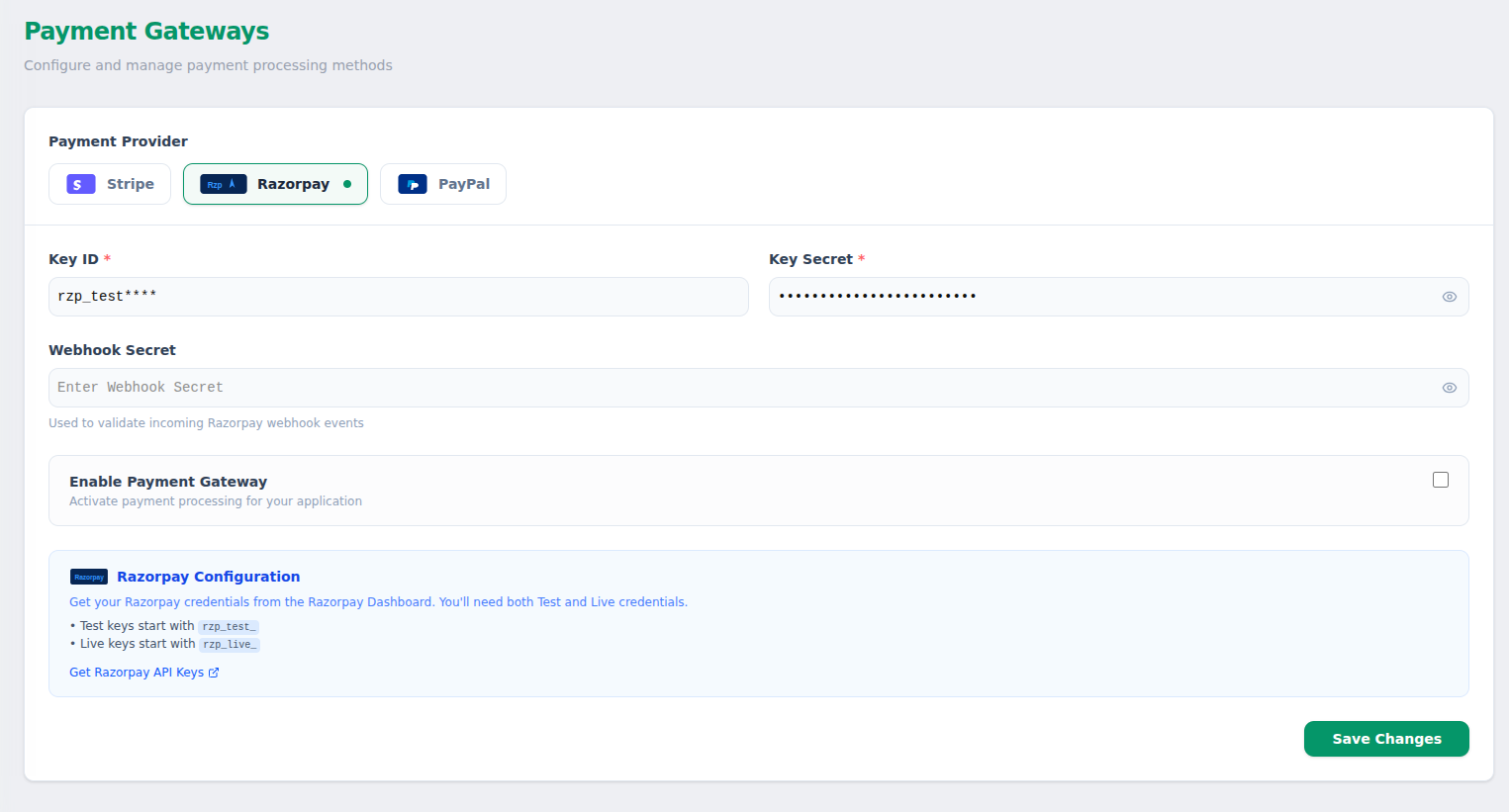Focus the Key ID input field
The height and width of the screenshot is (812, 1509).
point(399,297)
